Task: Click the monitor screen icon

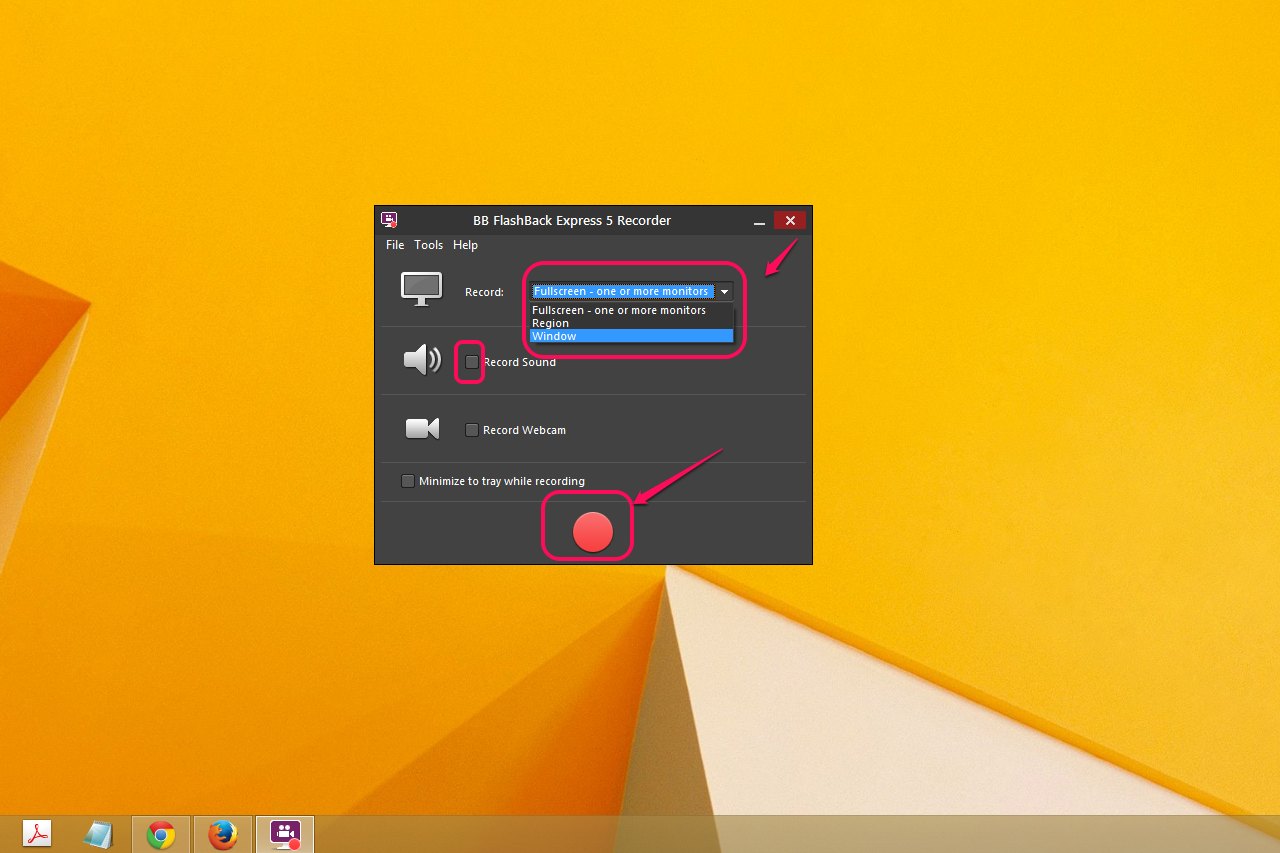Action: click(x=421, y=289)
